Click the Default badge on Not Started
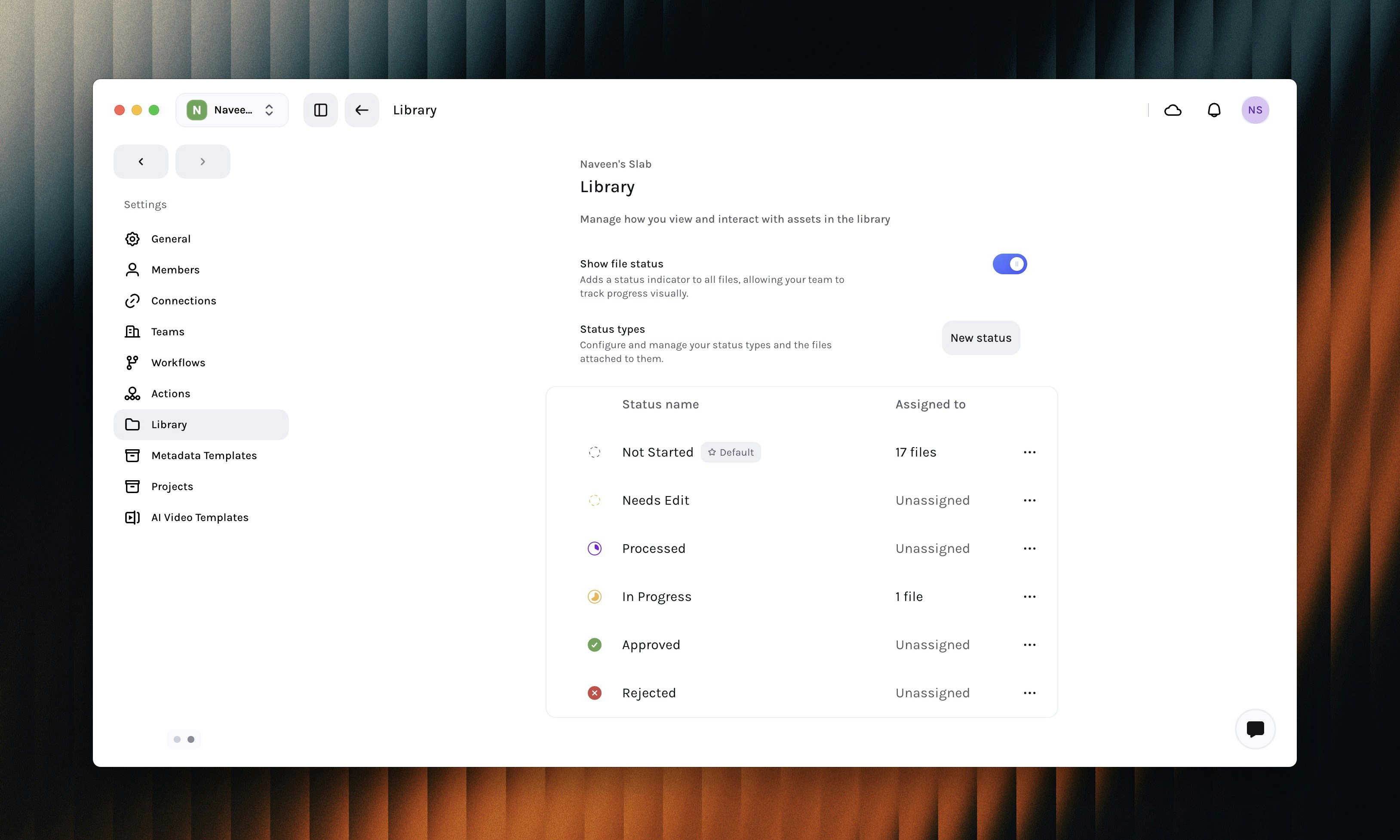The height and width of the screenshot is (840, 1400). coord(731,452)
